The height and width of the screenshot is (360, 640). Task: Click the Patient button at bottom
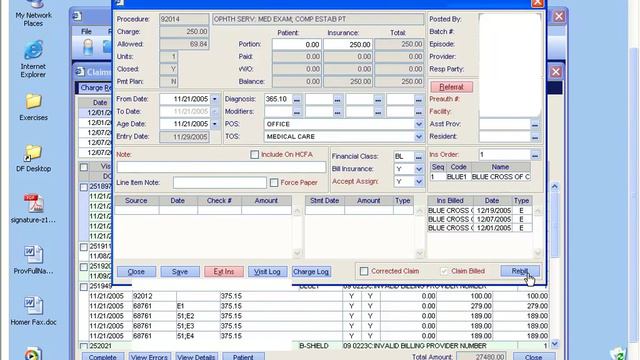[243, 357]
